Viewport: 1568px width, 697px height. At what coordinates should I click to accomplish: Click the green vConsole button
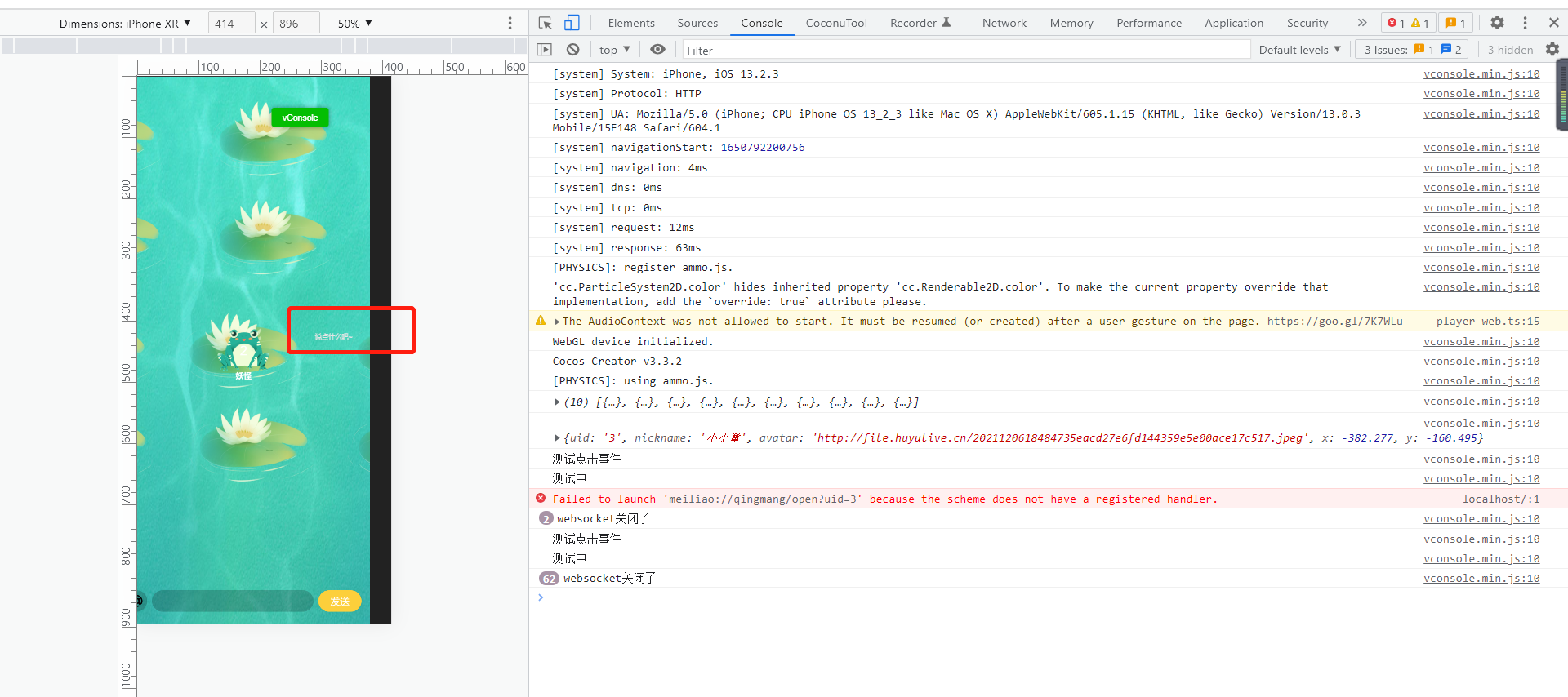coord(300,118)
